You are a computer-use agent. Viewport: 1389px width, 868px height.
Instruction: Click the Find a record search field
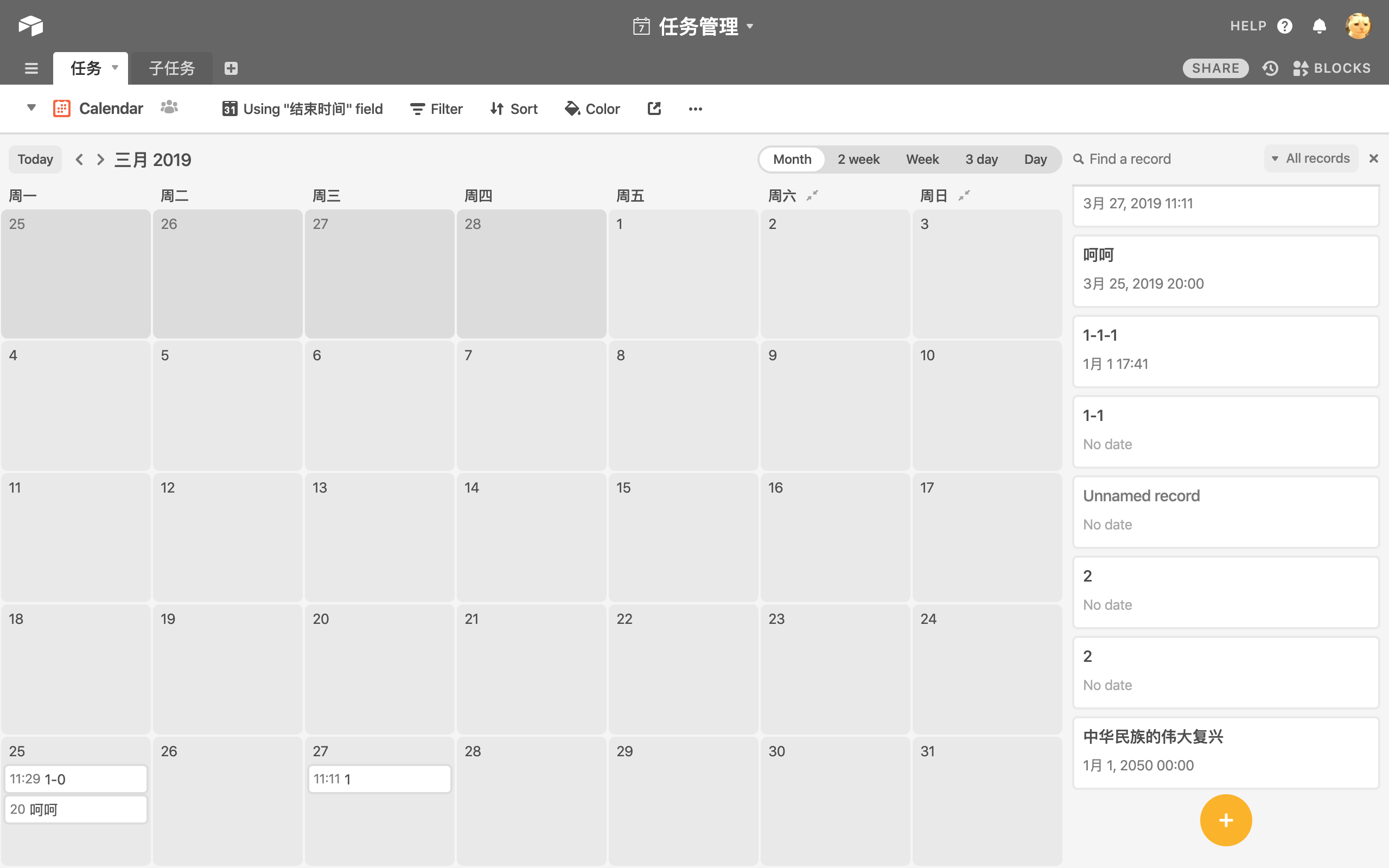coord(1130,159)
